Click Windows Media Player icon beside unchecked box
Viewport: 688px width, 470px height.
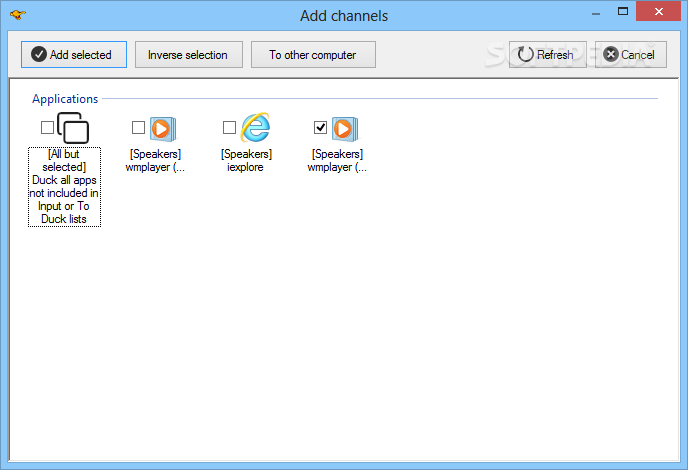(x=163, y=129)
